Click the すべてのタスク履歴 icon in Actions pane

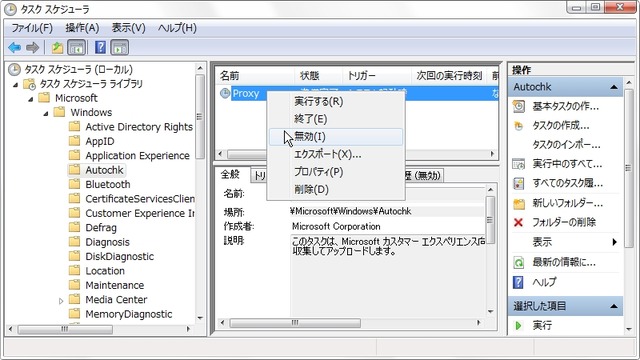(519, 184)
